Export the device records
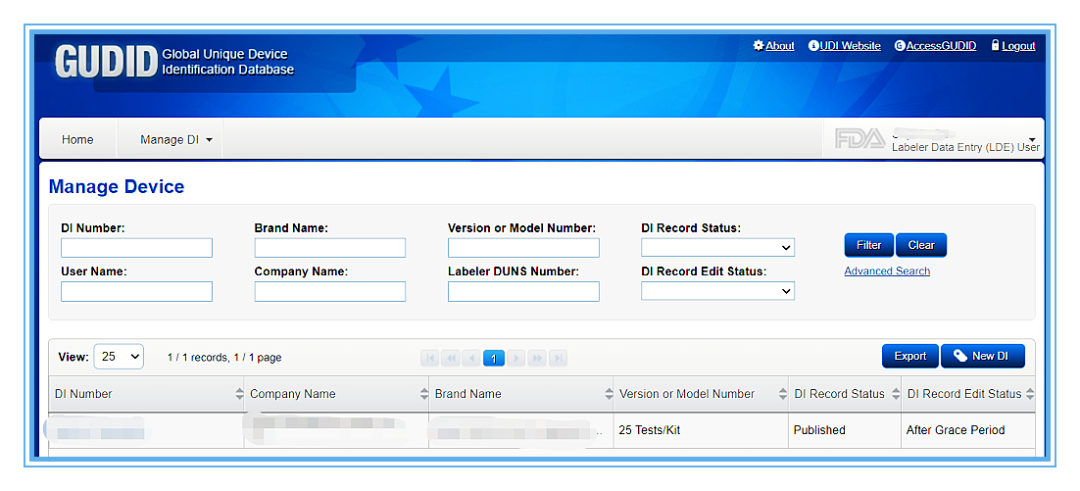The height and width of the screenshot is (491, 1080). coord(910,356)
